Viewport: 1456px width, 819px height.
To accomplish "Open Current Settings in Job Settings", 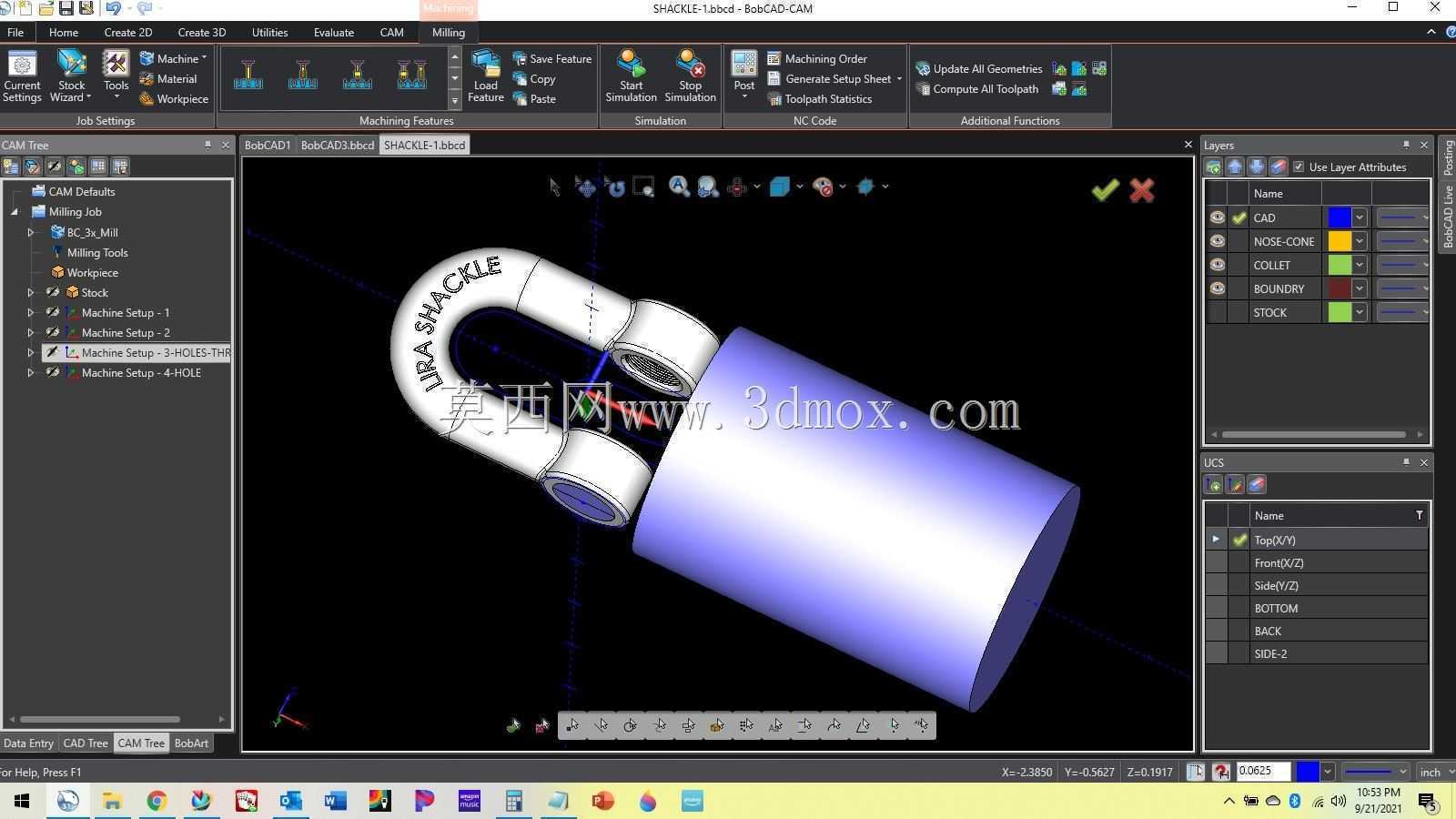I will pyautogui.click(x=22, y=76).
